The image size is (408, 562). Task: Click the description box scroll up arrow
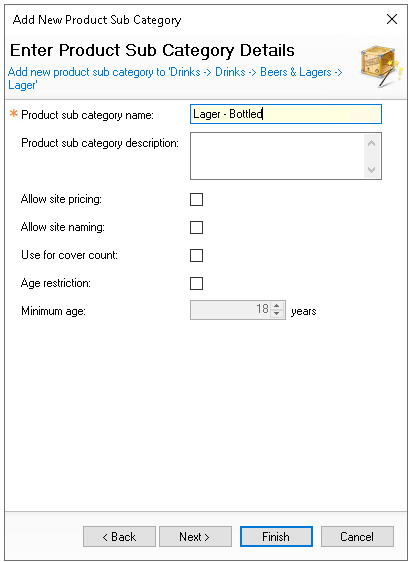372,143
